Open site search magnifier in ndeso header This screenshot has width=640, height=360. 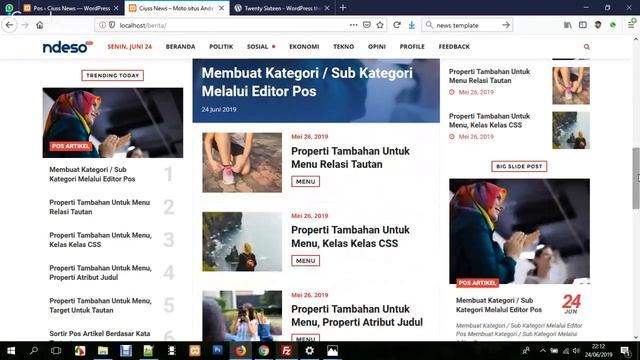point(587,47)
